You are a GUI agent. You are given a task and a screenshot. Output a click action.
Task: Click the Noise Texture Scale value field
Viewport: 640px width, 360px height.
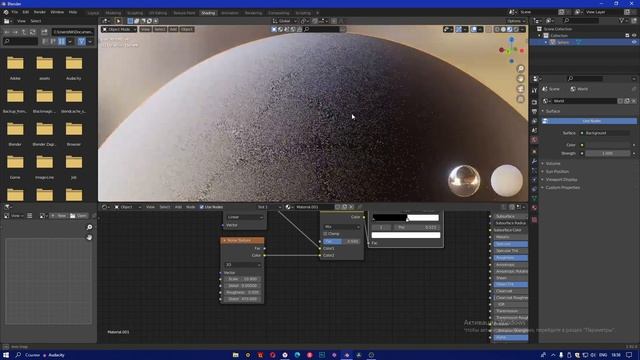242,279
